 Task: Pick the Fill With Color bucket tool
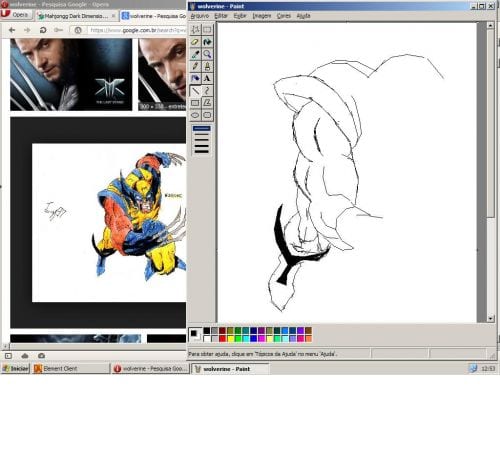pos(207,42)
